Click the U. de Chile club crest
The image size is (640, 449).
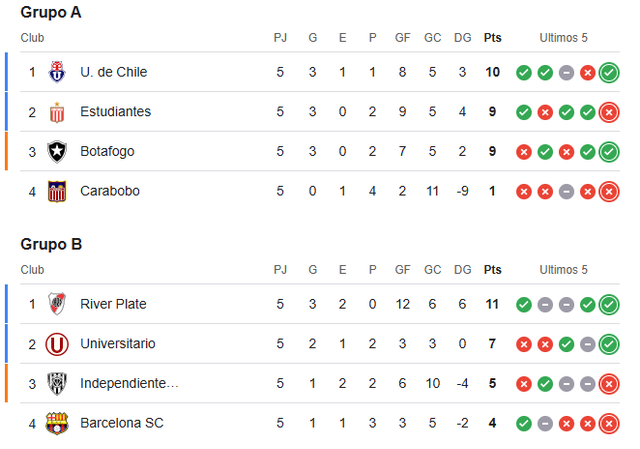(57, 72)
